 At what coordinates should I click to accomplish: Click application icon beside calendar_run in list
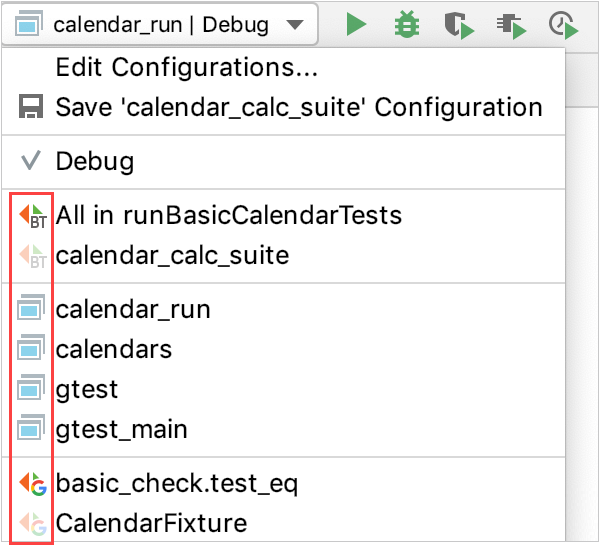tap(31, 307)
